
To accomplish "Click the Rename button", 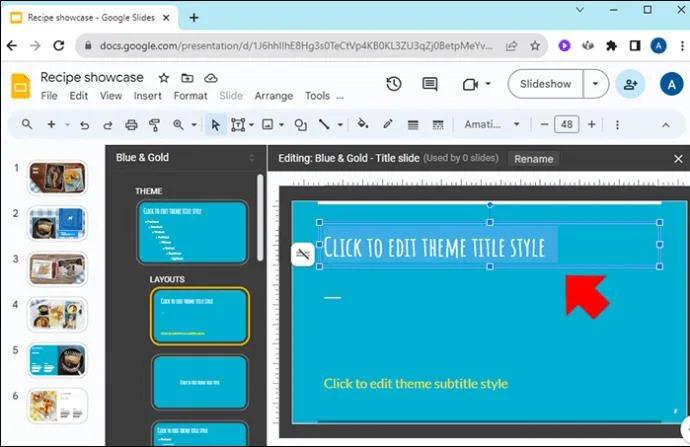I will click(x=533, y=159).
